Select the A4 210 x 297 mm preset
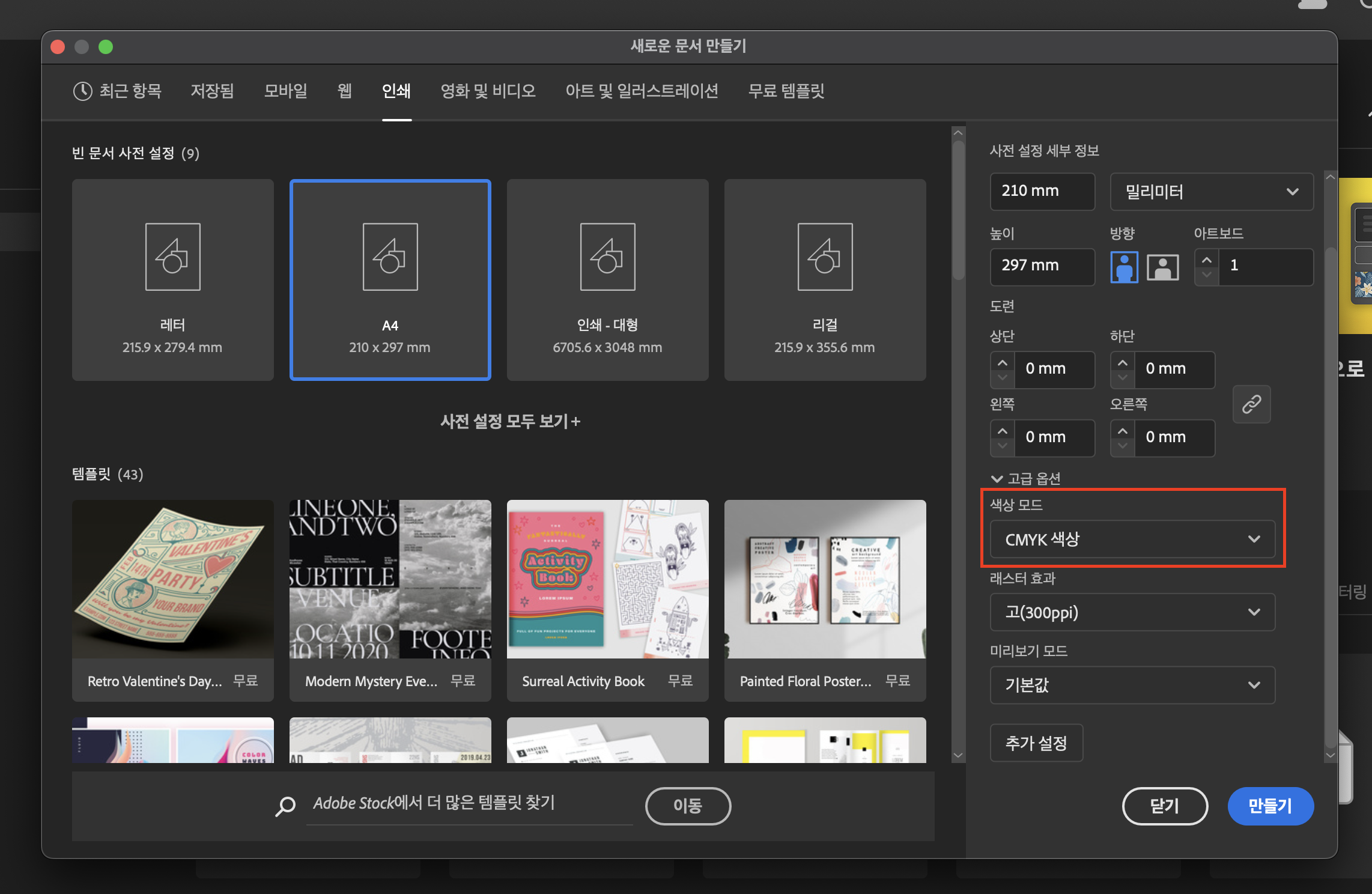 [x=390, y=280]
